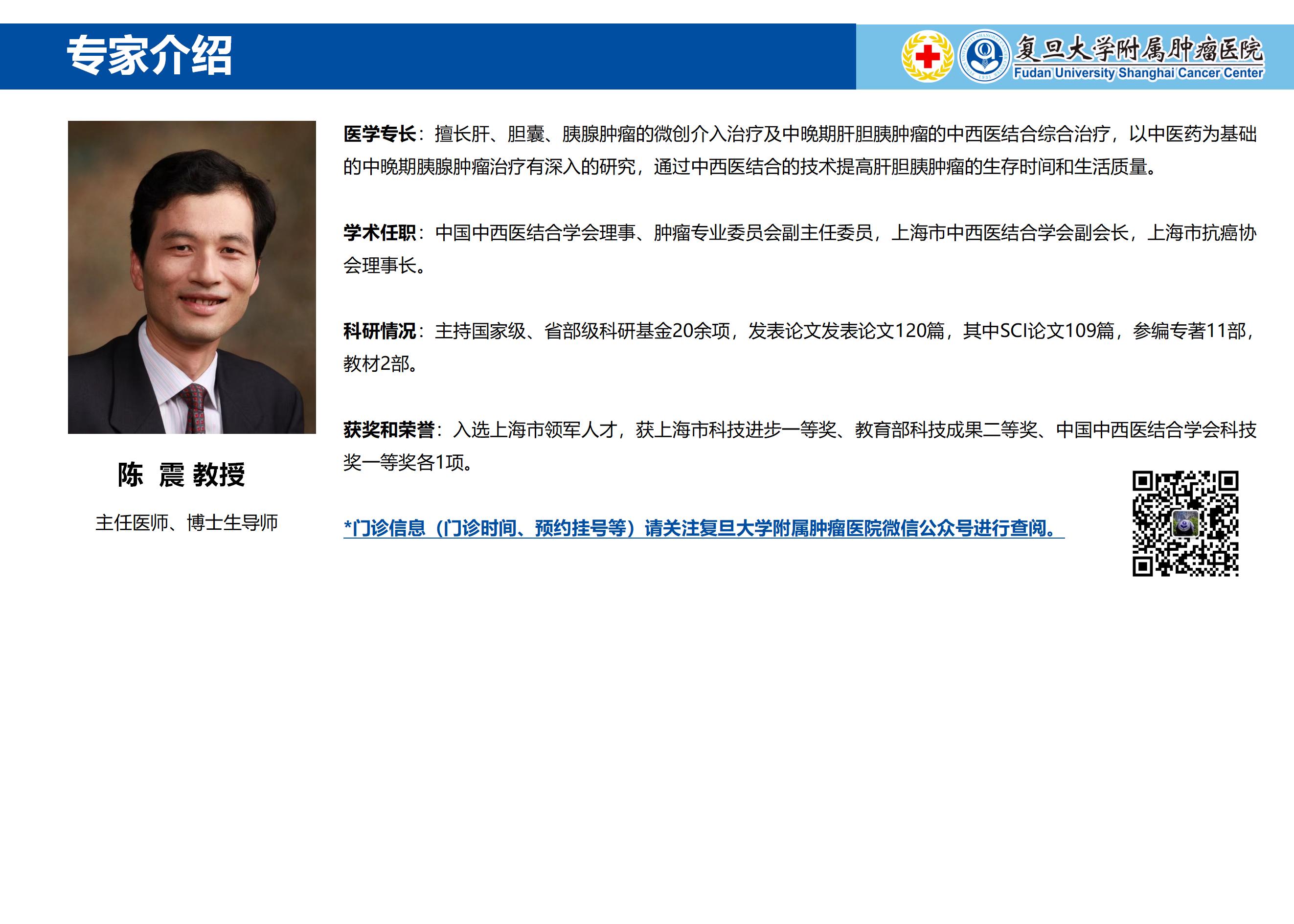Click the text 奖一等奖各1项 in awards section
This screenshot has height=924, width=1294.
(x=403, y=463)
